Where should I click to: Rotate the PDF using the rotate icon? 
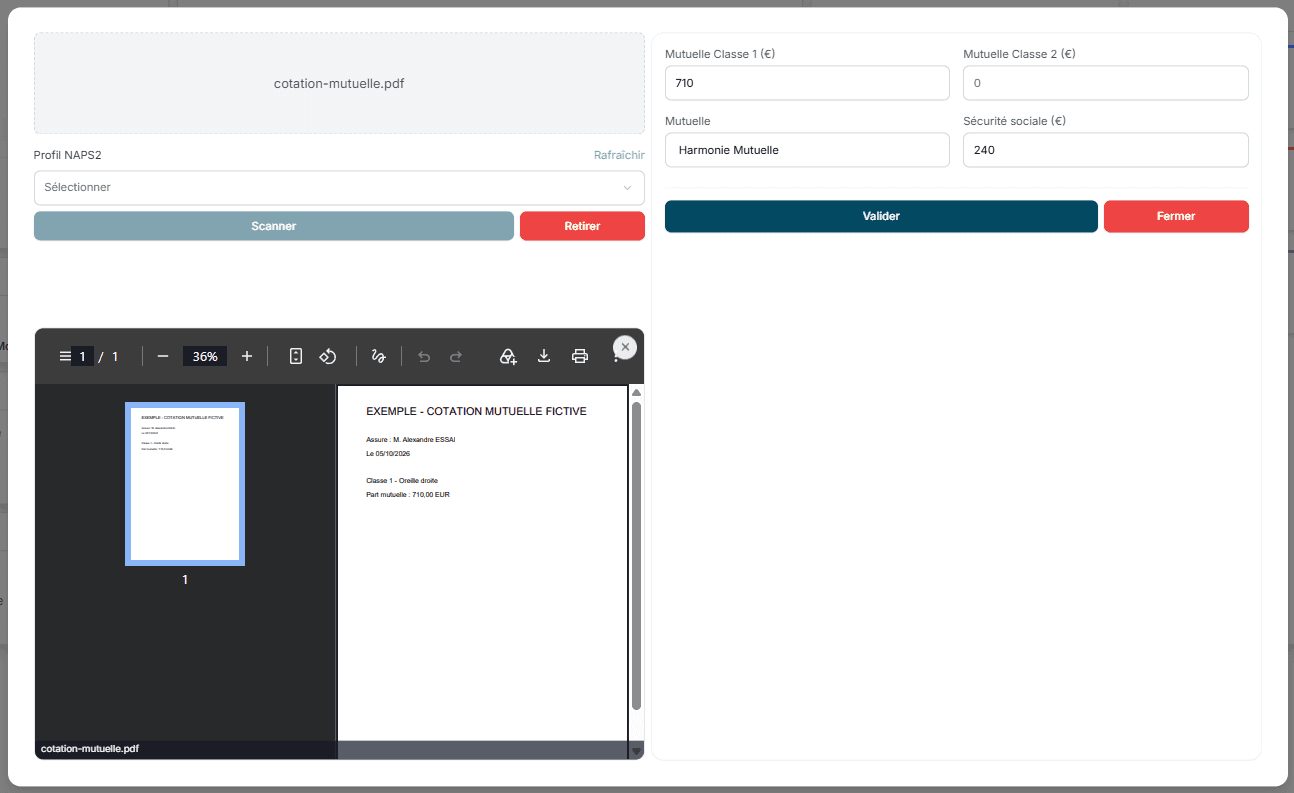point(328,356)
